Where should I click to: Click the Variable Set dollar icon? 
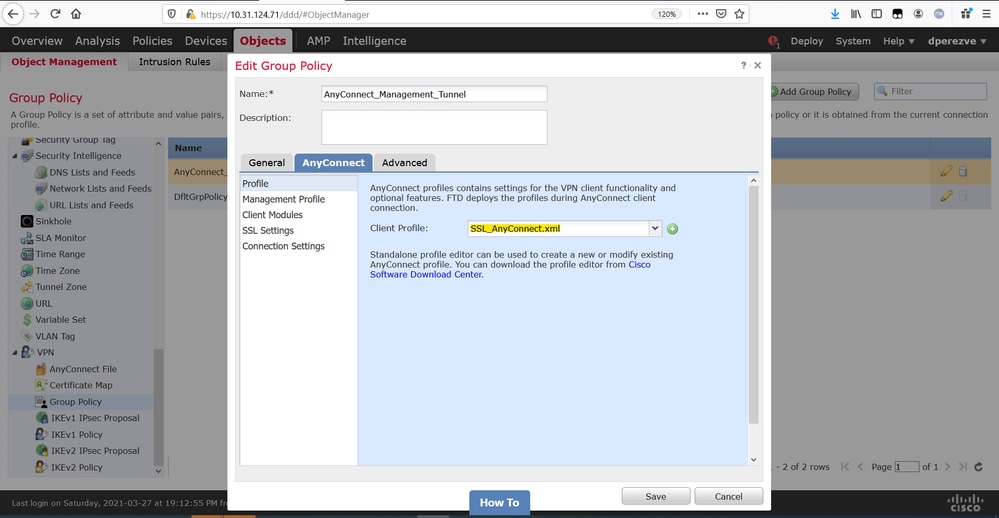pyautogui.click(x=27, y=319)
